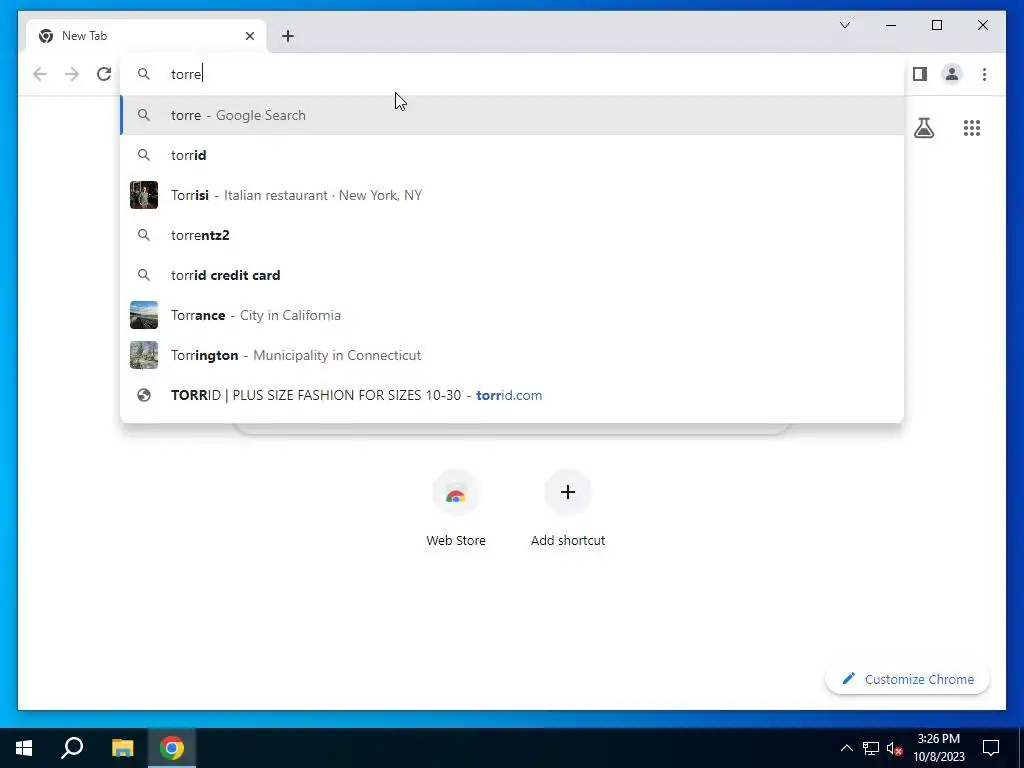The width and height of the screenshot is (1024, 768).
Task: Select the 'torrid credit card' suggestion
Action: click(512, 275)
